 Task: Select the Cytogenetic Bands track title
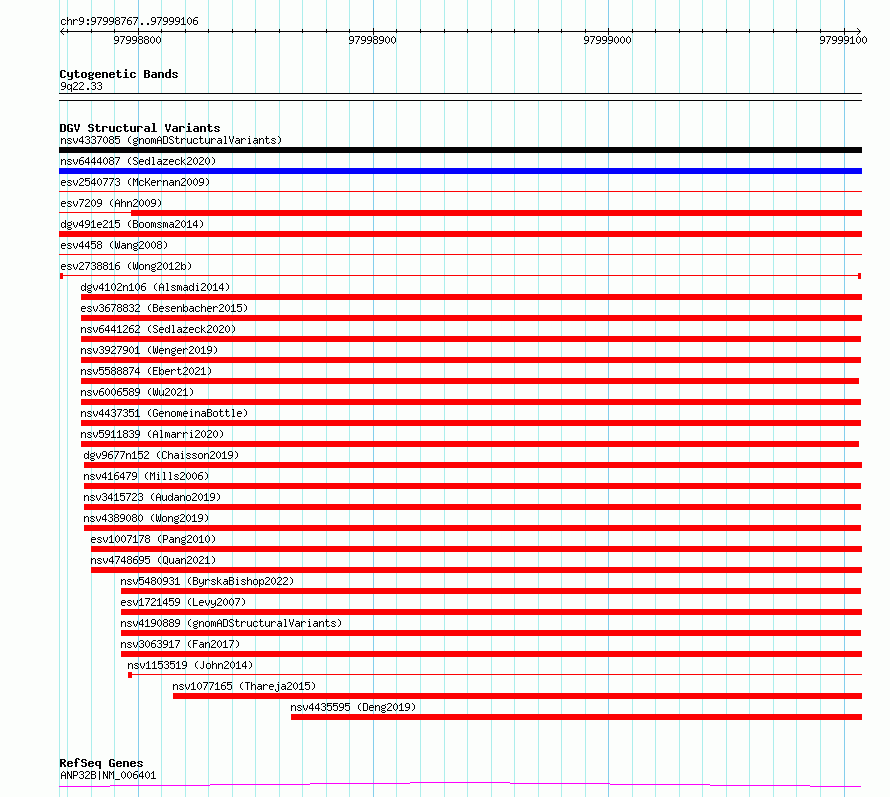click(x=119, y=74)
